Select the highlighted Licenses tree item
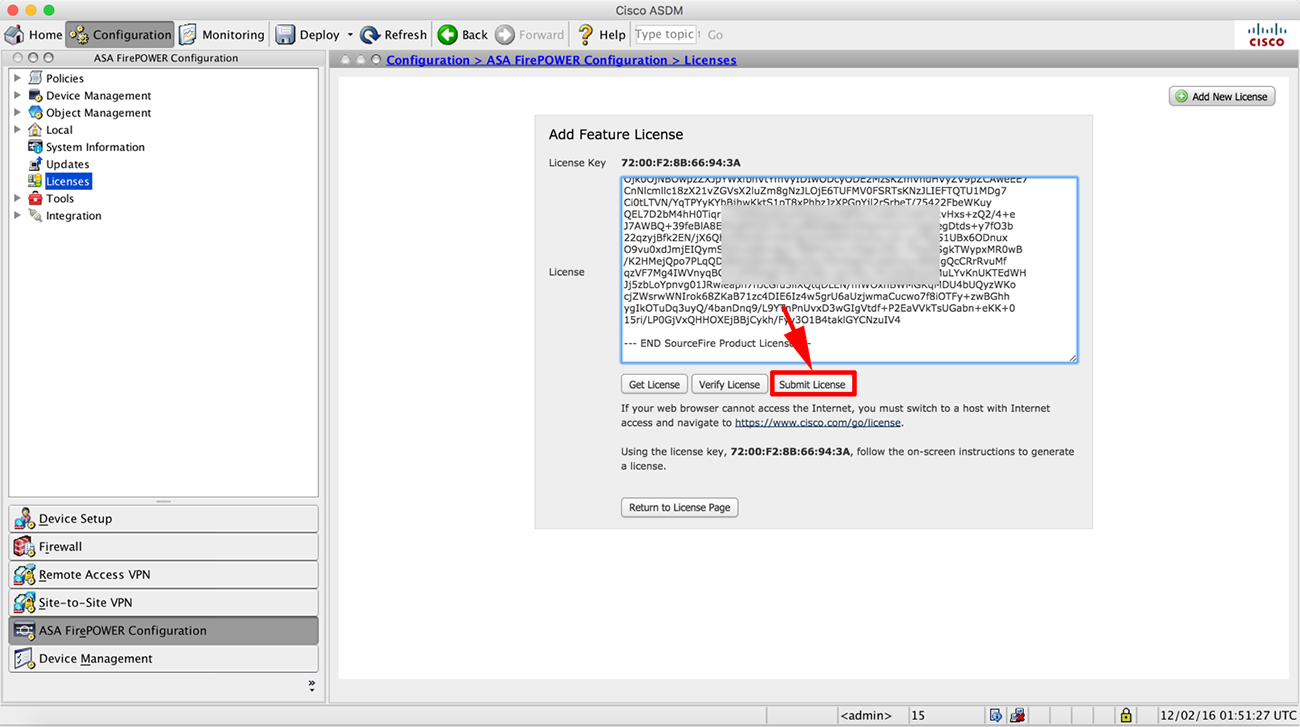This screenshot has height=727, width=1300. tap(68, 181)
